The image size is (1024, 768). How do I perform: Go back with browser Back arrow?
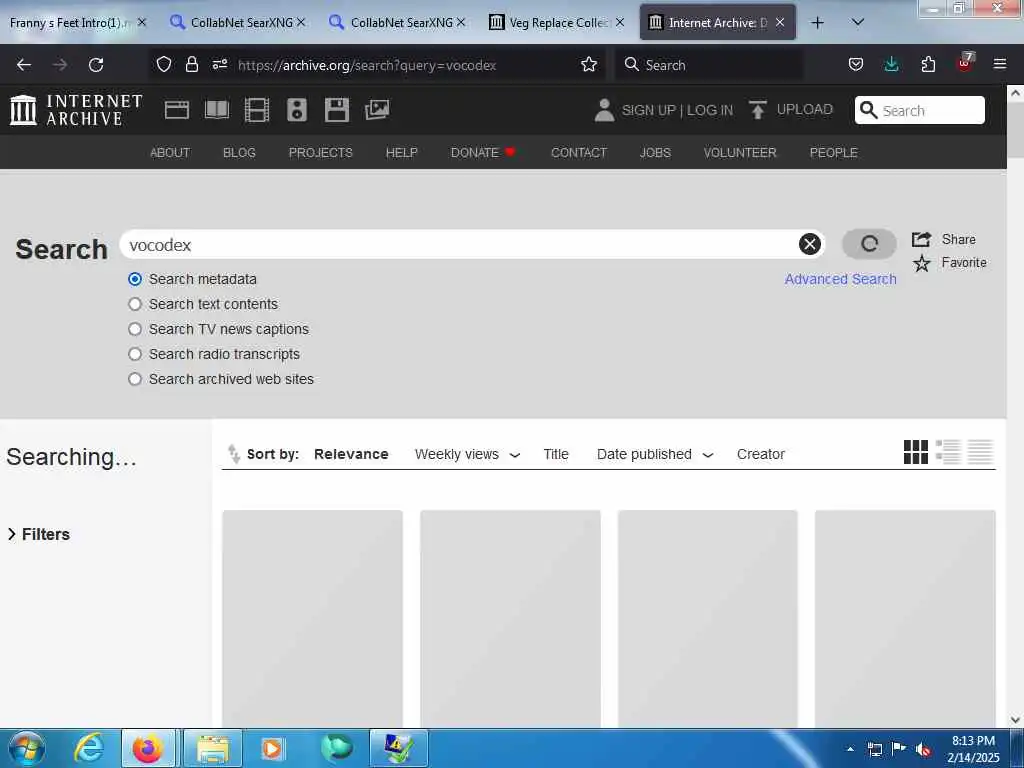(x=24, y=65)
